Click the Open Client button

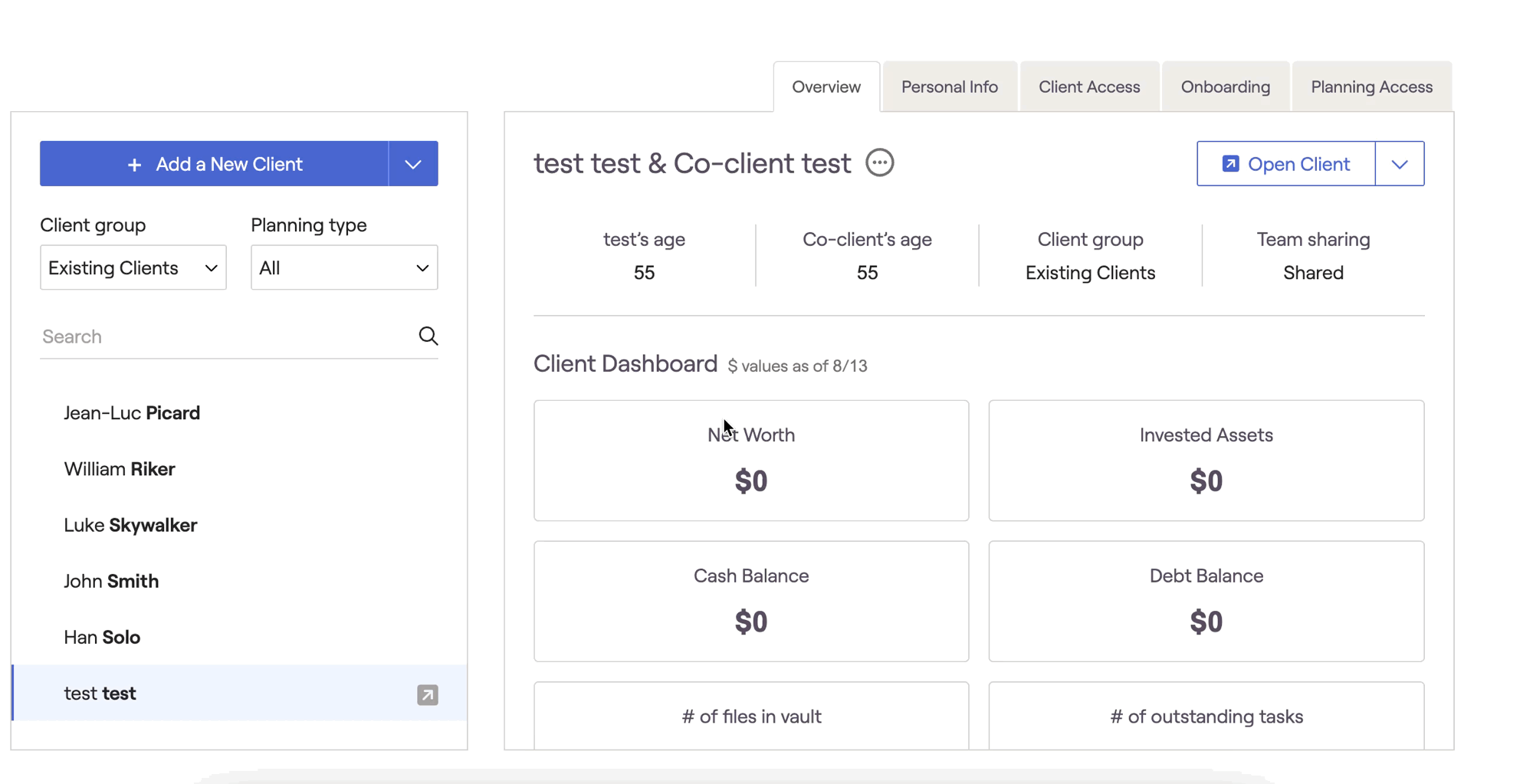(1286, 163)
